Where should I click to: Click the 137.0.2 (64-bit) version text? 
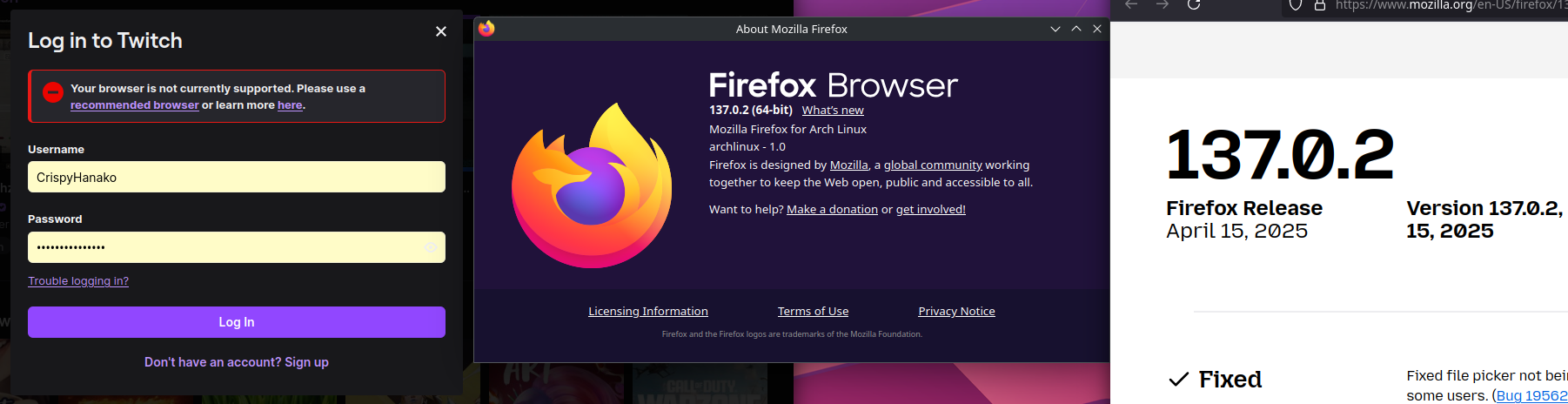pos(751,110)
